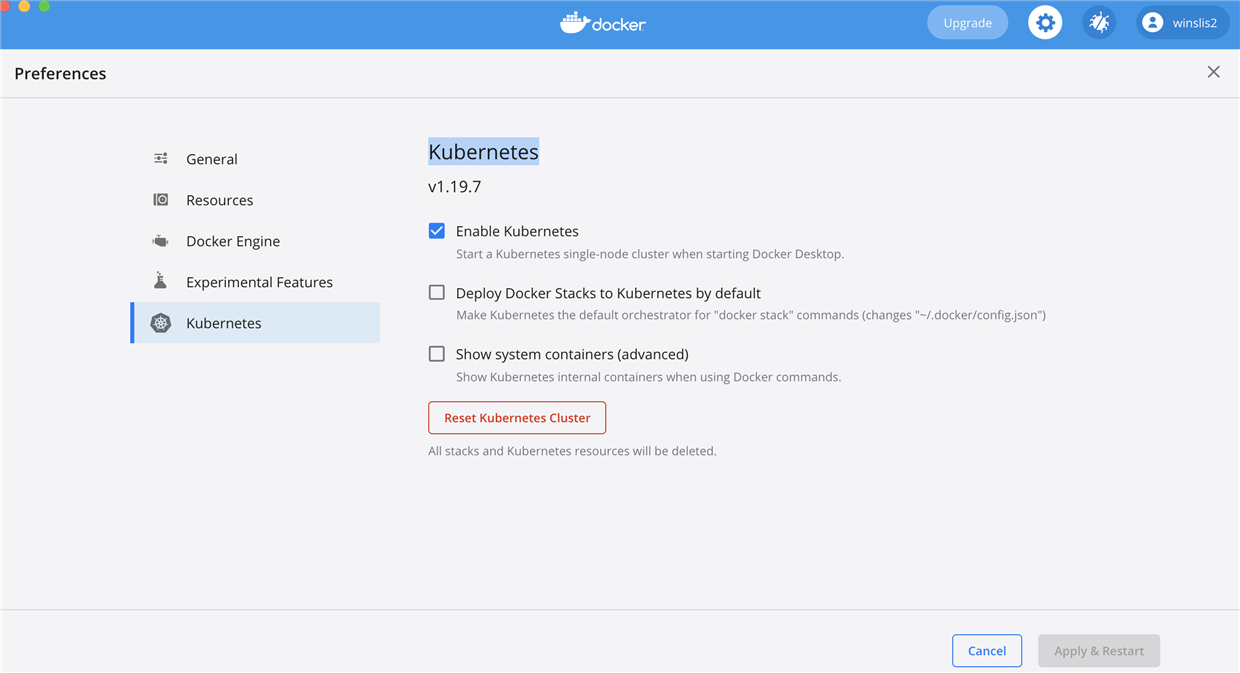
Task: Click the Apply & Restart button
Action: (x=1099, y=651)
